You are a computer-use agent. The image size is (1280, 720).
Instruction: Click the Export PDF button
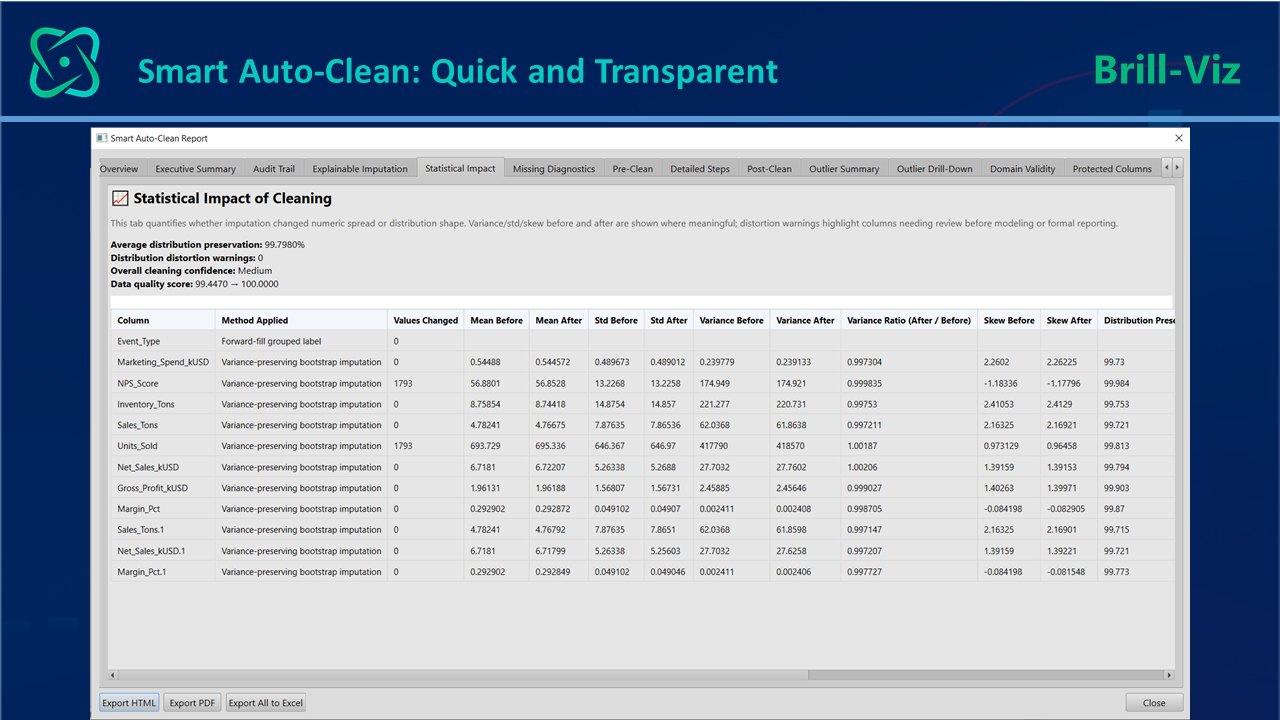coord(192,703)
